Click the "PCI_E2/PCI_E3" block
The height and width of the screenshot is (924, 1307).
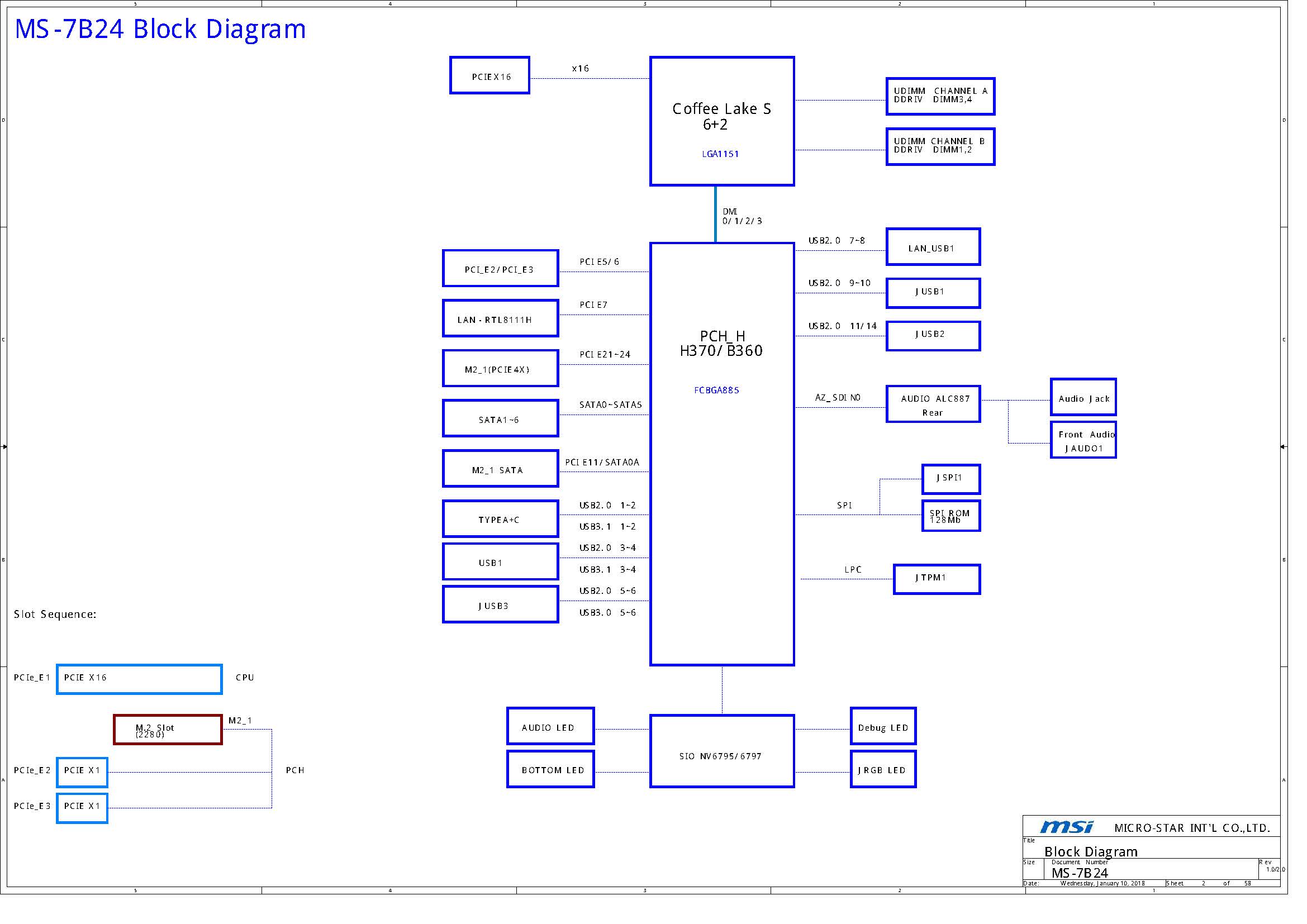coord(500,268)
